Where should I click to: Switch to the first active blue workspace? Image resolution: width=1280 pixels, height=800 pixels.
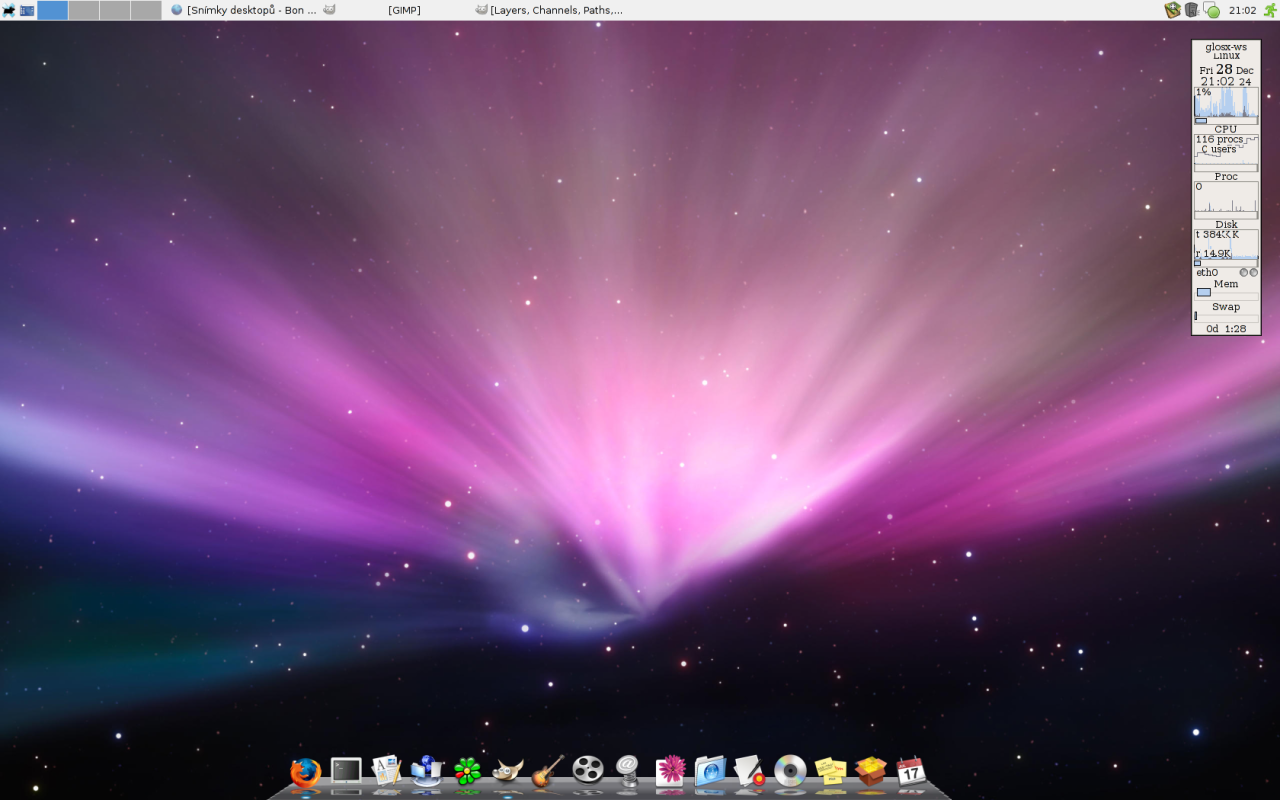click(x=53, y=10)
